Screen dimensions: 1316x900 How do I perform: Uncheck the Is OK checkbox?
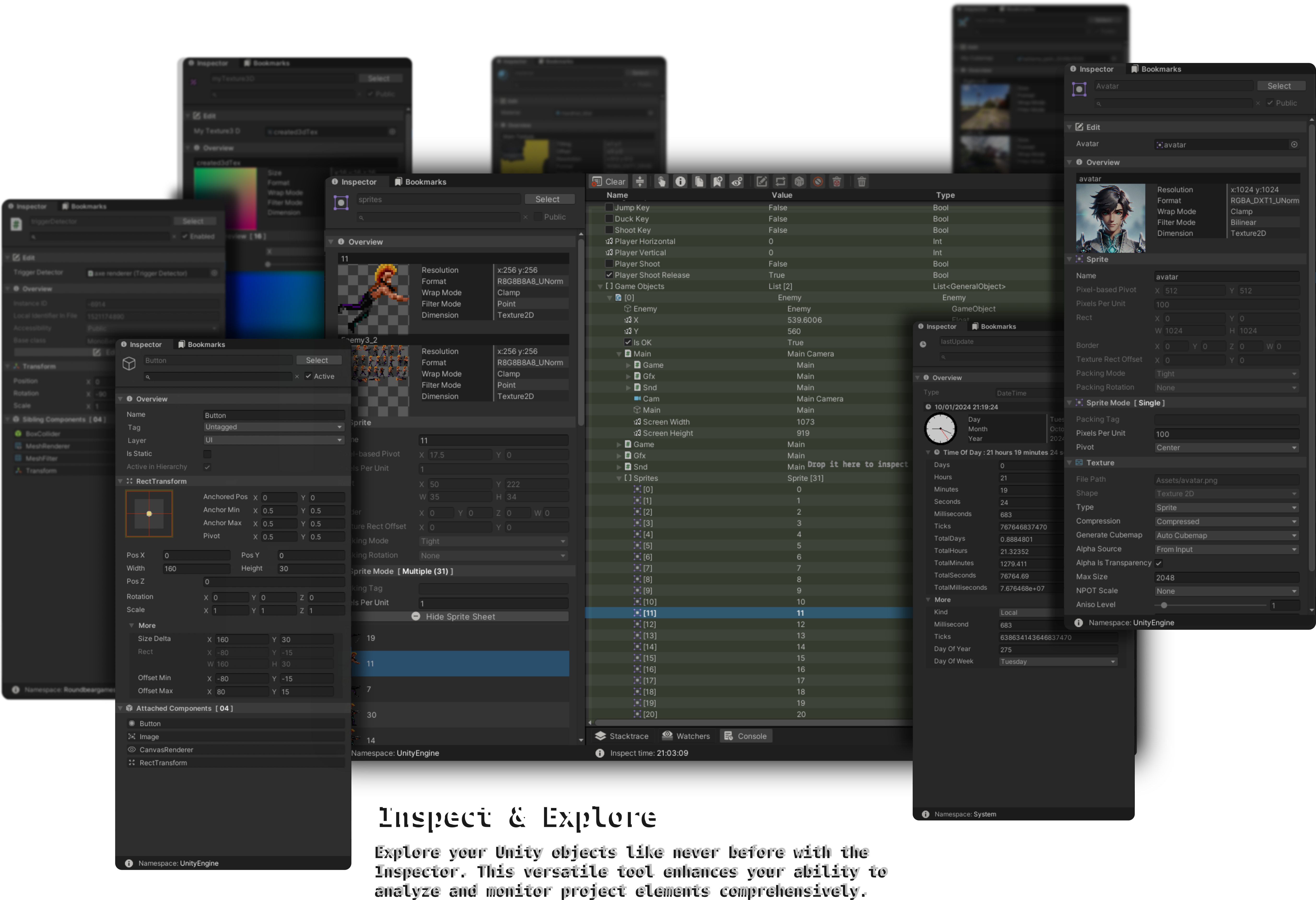(x=628, y=343)
